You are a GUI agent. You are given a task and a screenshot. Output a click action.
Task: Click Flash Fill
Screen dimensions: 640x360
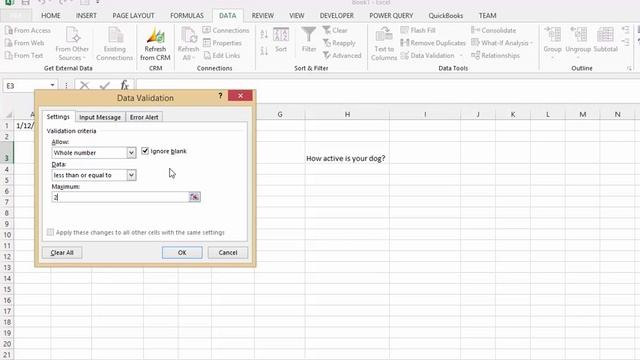[x=418, y=30]
